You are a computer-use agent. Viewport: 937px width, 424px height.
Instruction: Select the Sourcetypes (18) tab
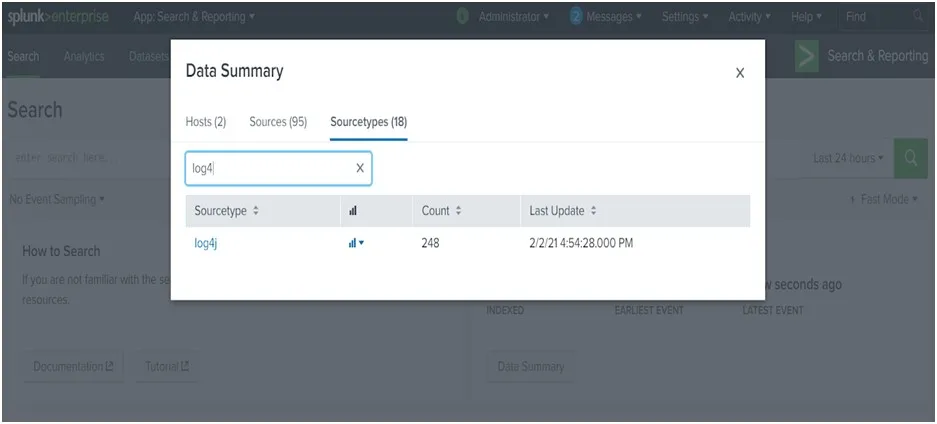click(369, 122)
